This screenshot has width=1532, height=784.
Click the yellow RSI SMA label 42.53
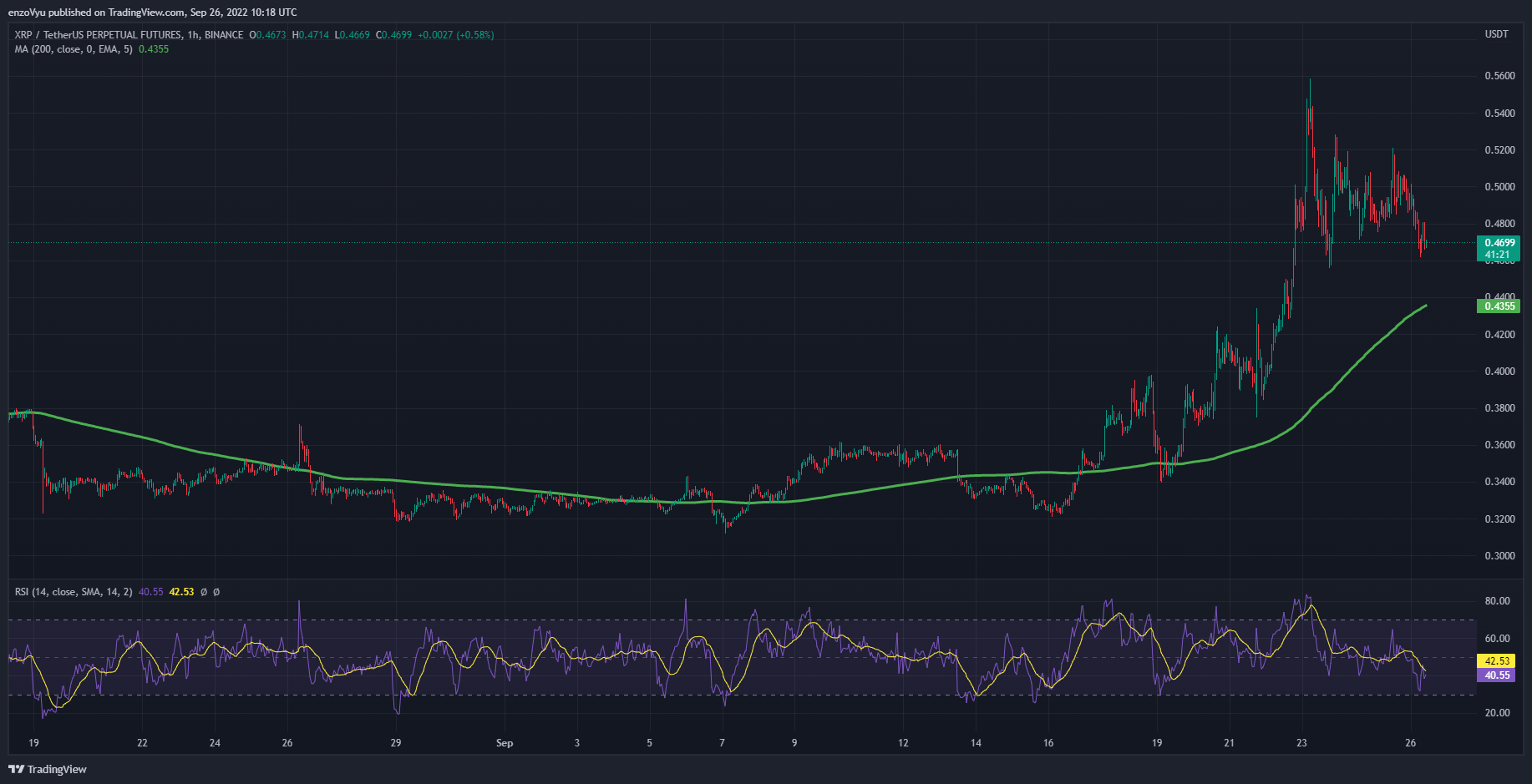[1497, 661]
